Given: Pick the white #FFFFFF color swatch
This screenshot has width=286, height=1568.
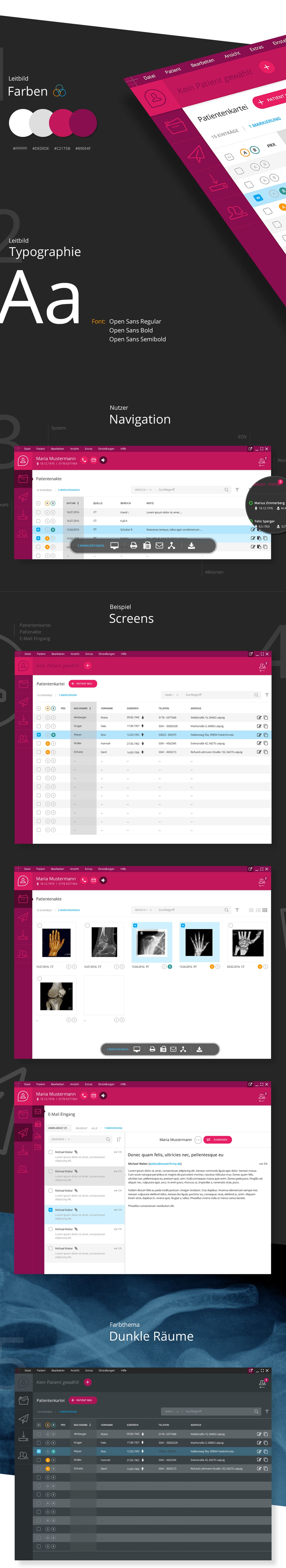Looking at the screenshot, I should click(22, 124).
